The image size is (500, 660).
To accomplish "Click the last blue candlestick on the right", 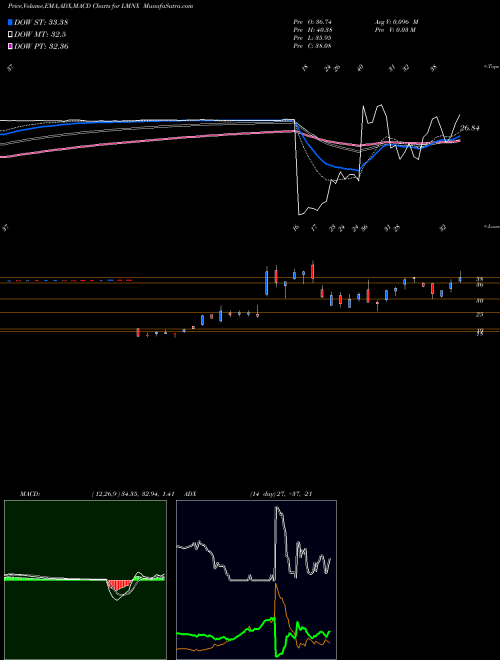I will (x=460, y=278).
